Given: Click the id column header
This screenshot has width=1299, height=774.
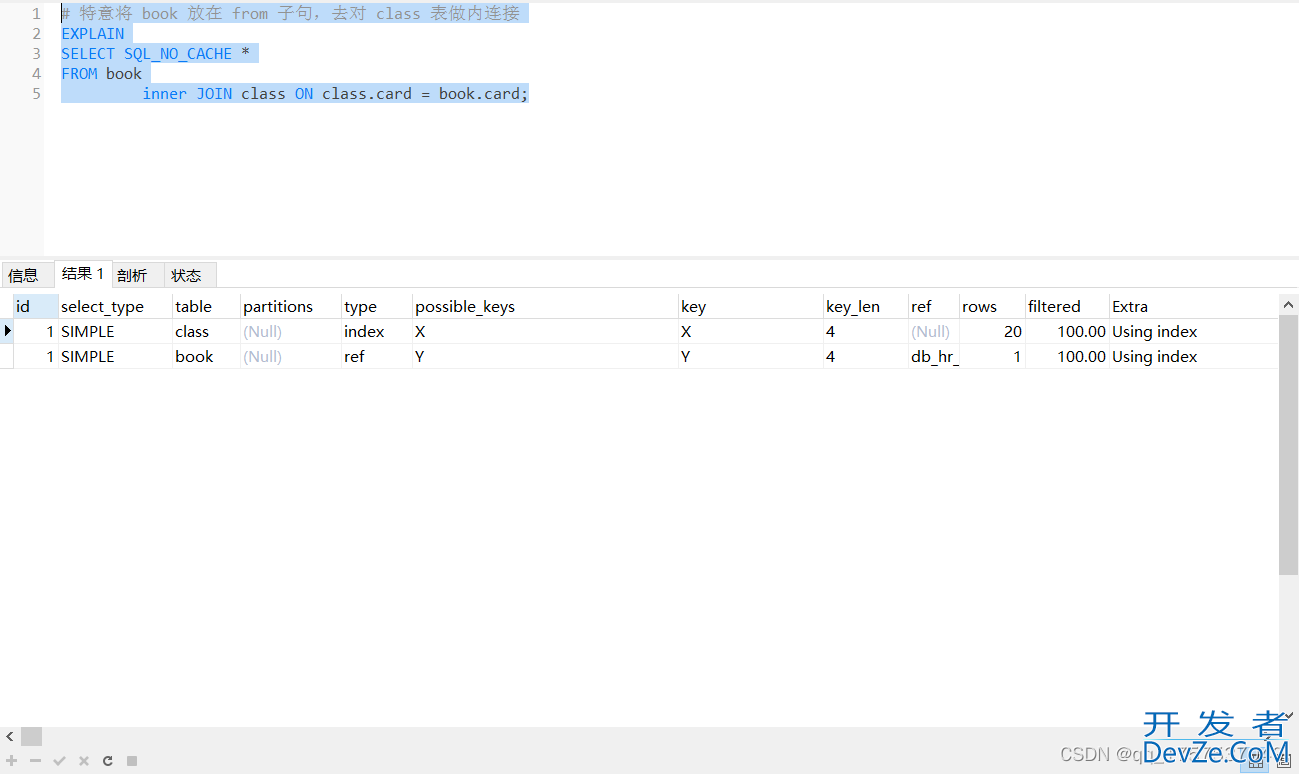Looking at the screenshot, I should point(35,306).
